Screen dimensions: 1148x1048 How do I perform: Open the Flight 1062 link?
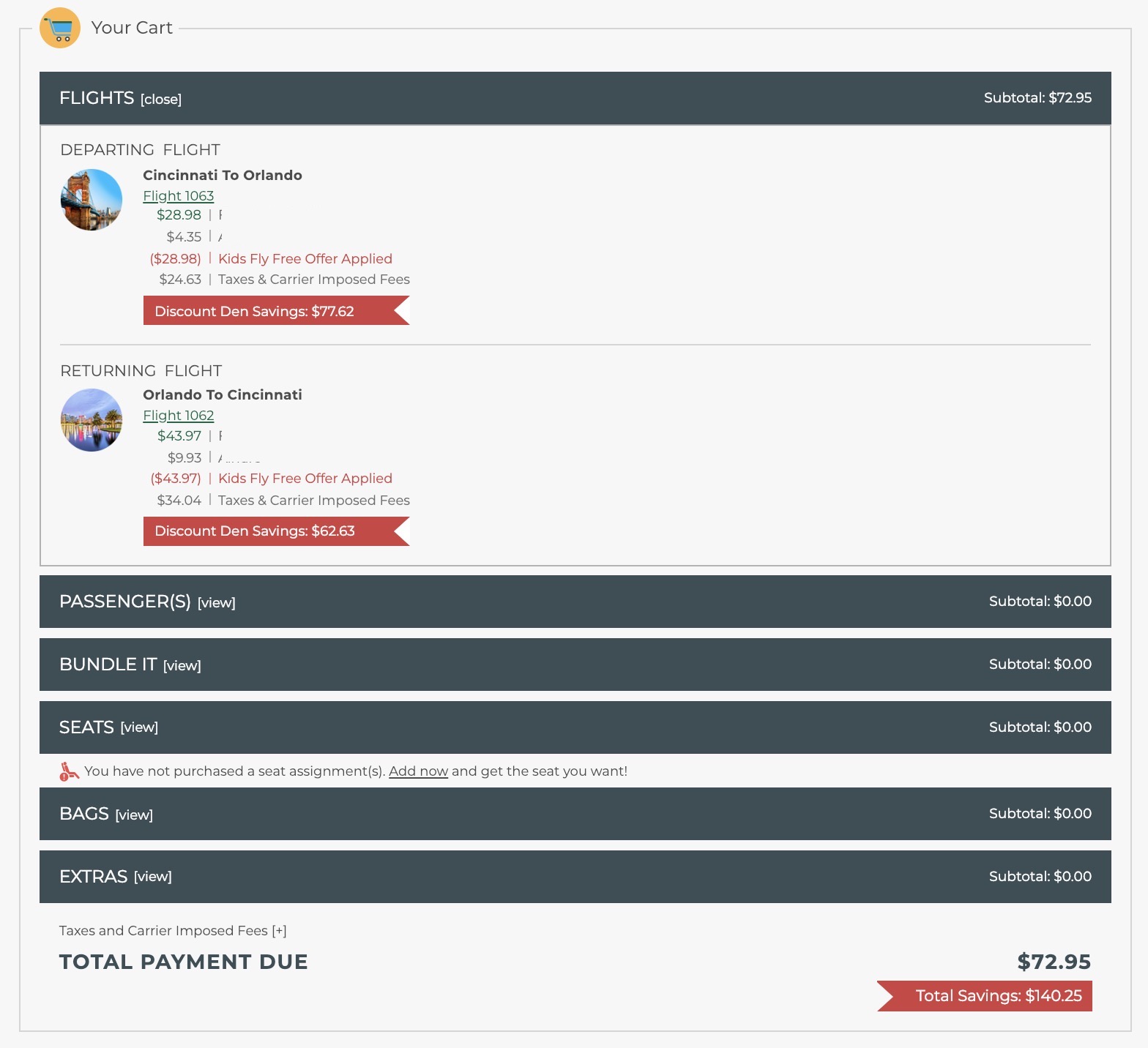tap(179, 416)
